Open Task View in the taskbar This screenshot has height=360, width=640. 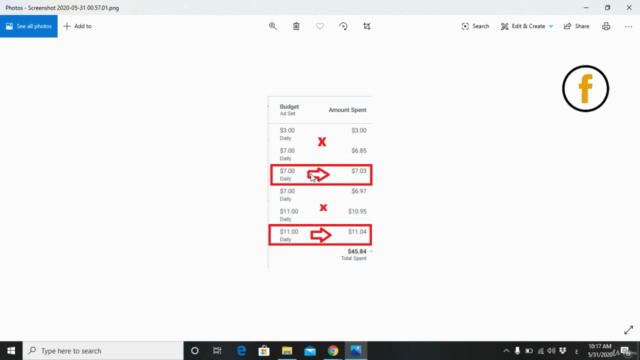click(217, 351)
